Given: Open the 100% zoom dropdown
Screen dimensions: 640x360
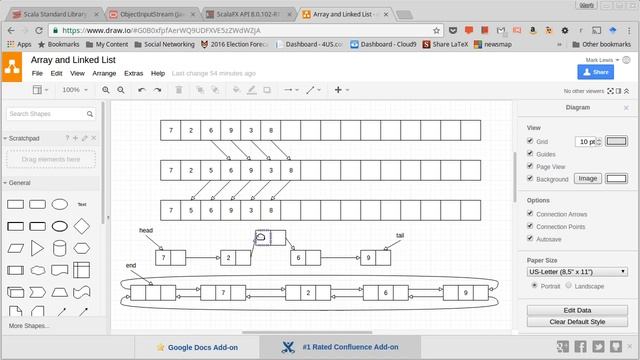Looking at the screenshot, I should pyautogui.click(x=75, y=90).
